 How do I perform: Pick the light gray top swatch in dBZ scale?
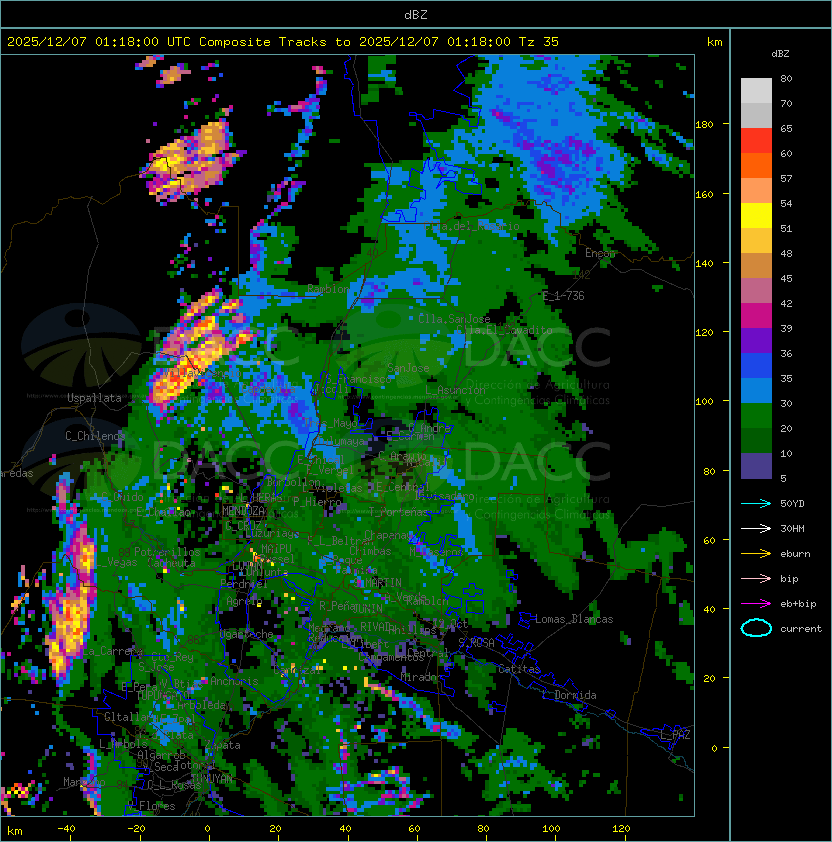point(756,90)
